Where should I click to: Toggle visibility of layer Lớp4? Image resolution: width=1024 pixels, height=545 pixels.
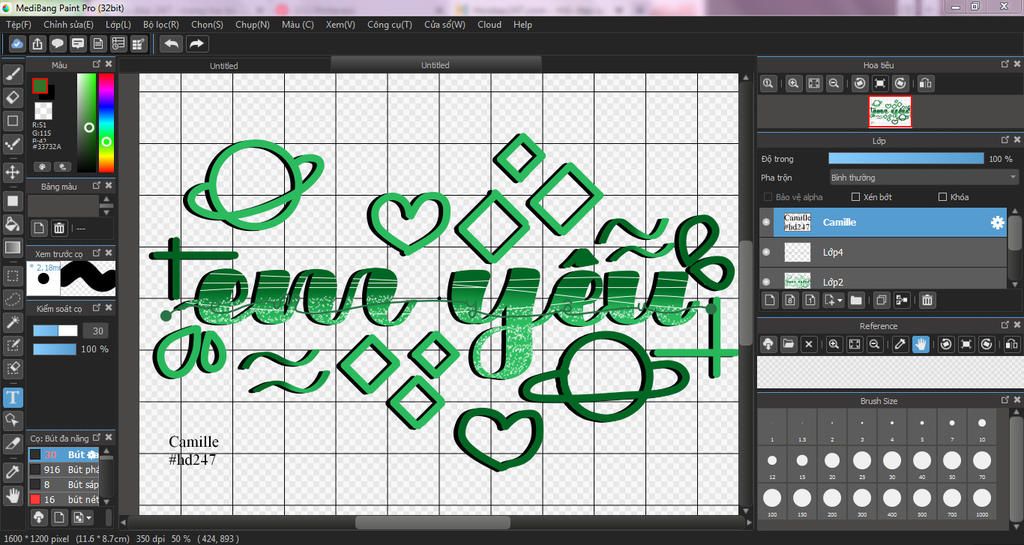point(766,252)
